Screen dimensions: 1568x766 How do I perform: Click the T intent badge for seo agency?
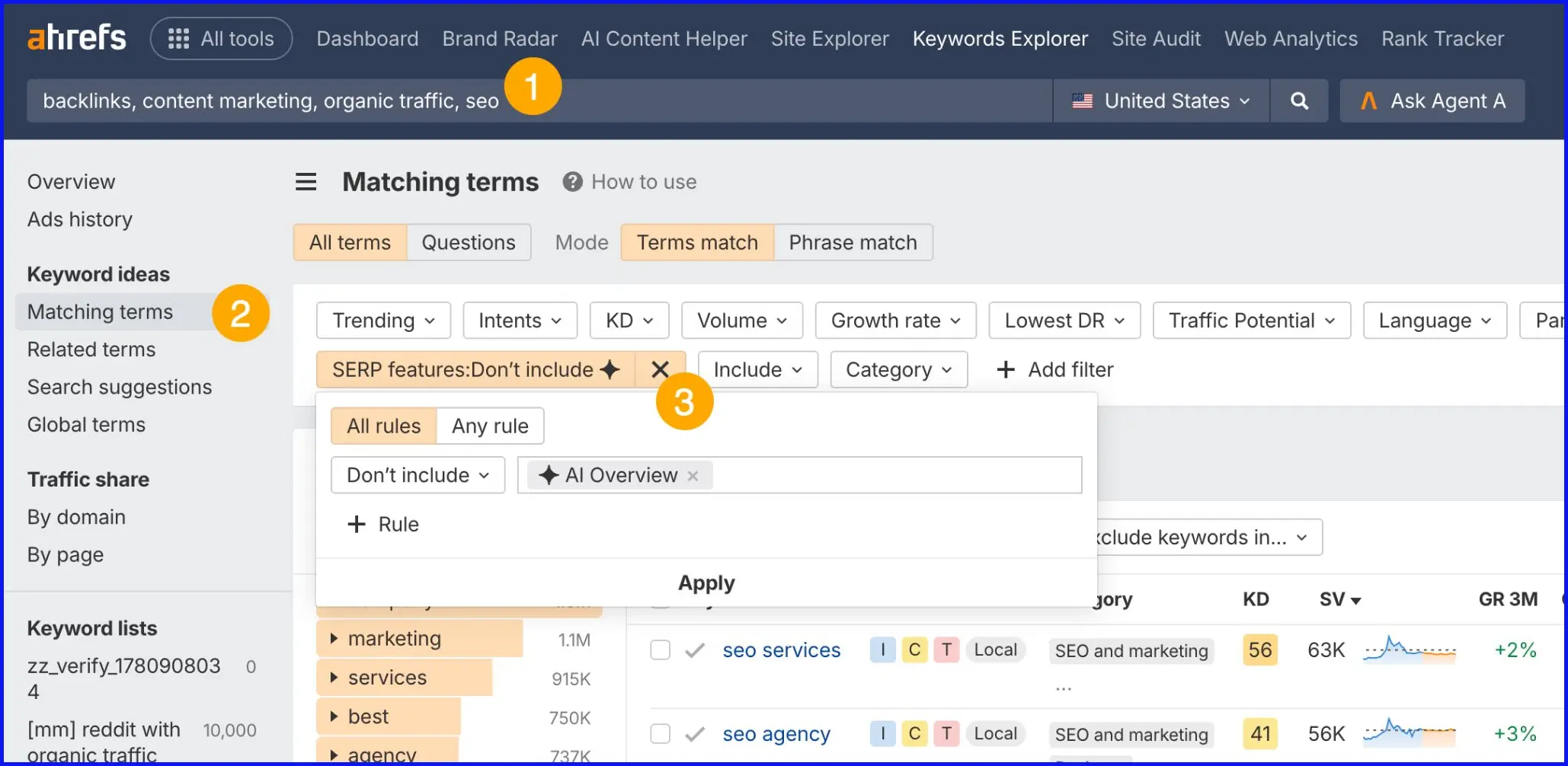[946, 733]
